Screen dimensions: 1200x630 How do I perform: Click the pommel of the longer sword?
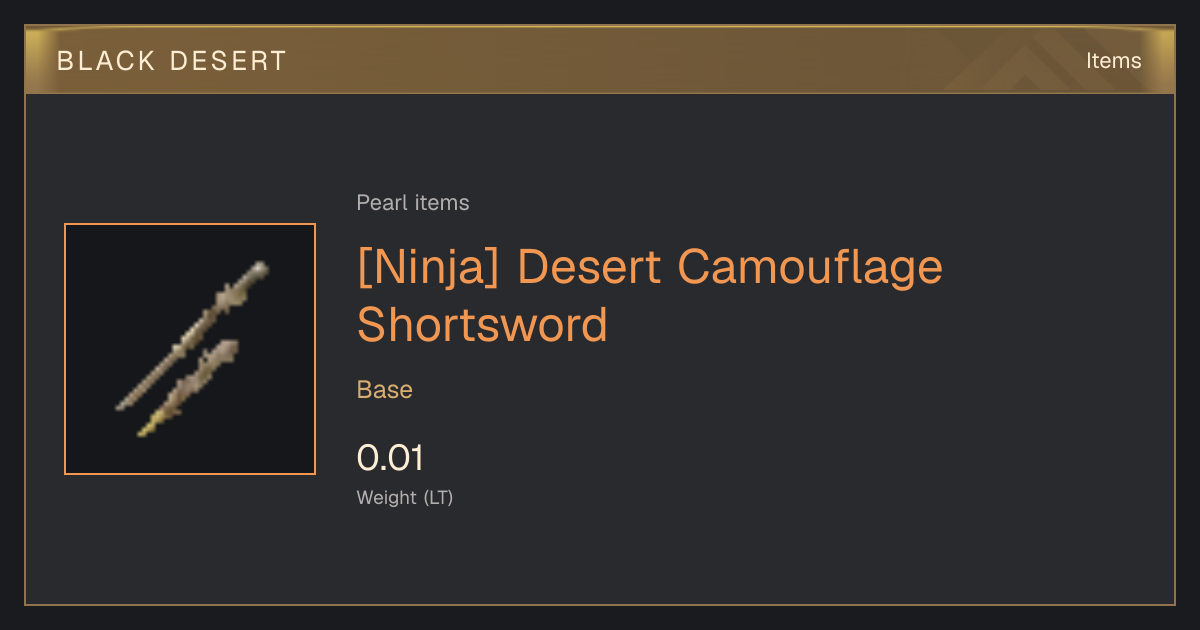pos(259,270)
